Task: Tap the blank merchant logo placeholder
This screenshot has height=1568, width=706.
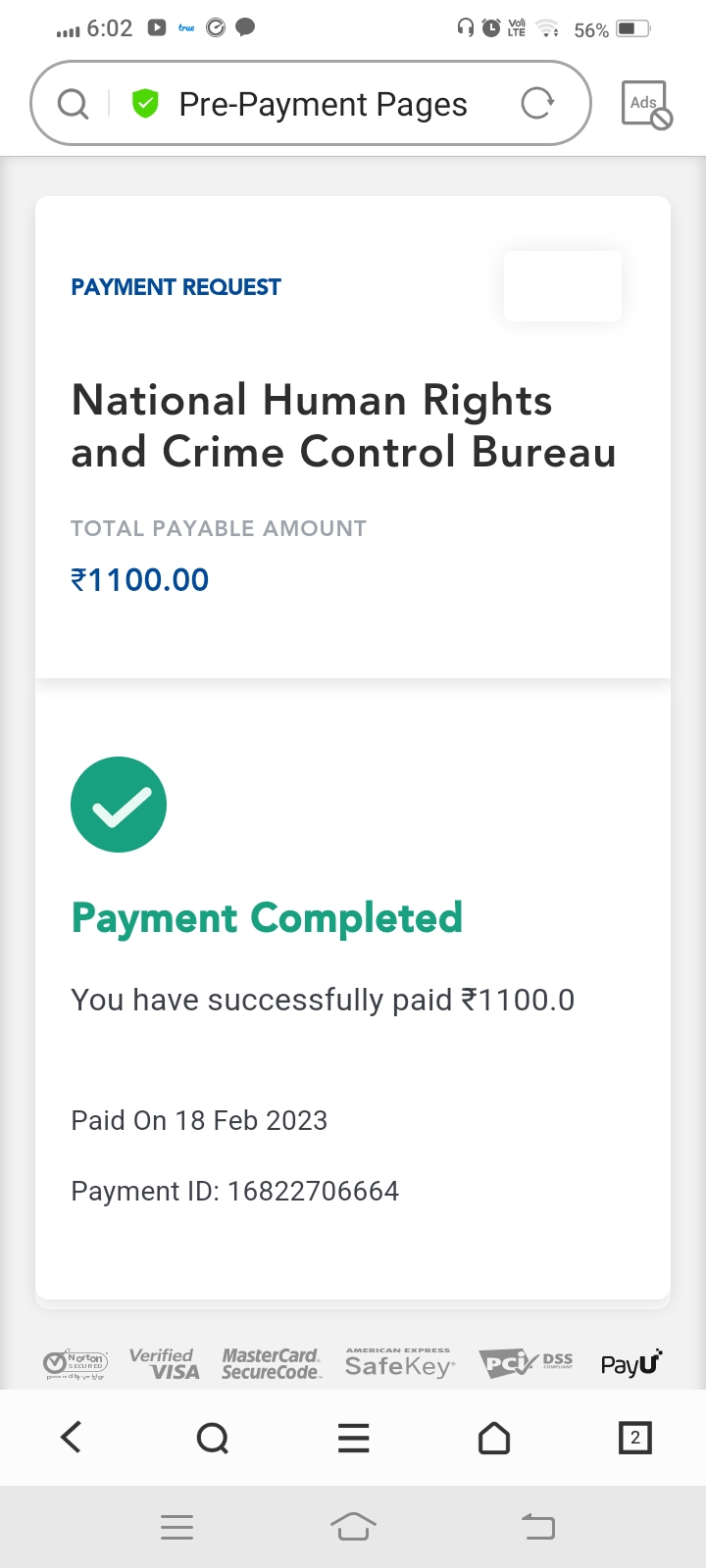Action: 562,286
